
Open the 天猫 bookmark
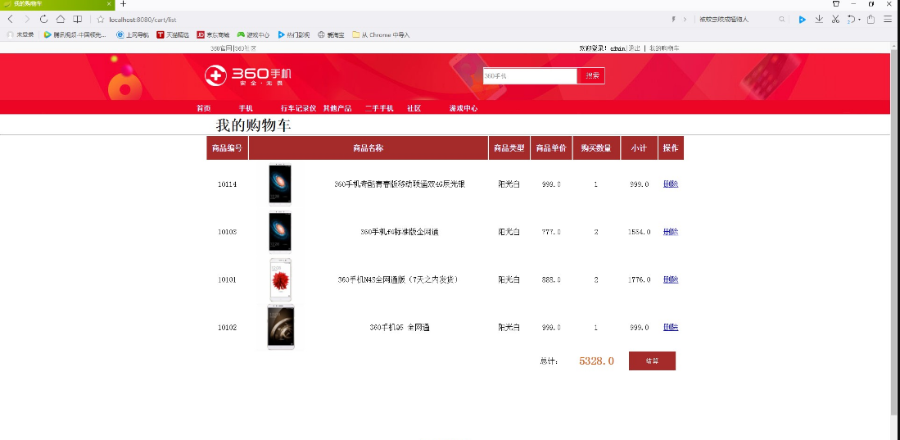click(173, 35)
